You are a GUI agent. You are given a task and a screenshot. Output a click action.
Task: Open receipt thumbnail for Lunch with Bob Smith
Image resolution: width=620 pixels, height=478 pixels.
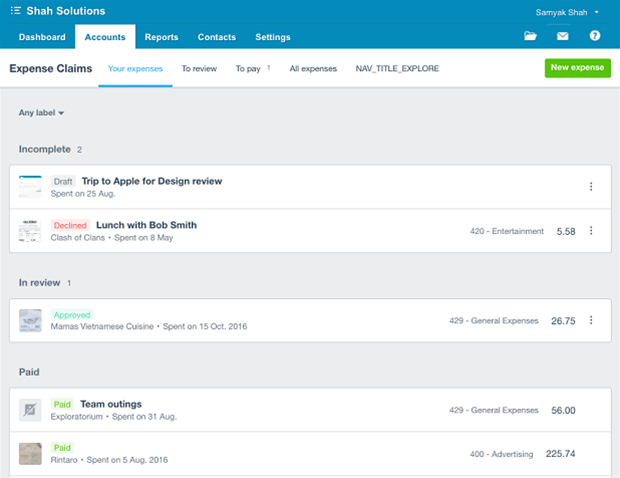click(30, 230)
